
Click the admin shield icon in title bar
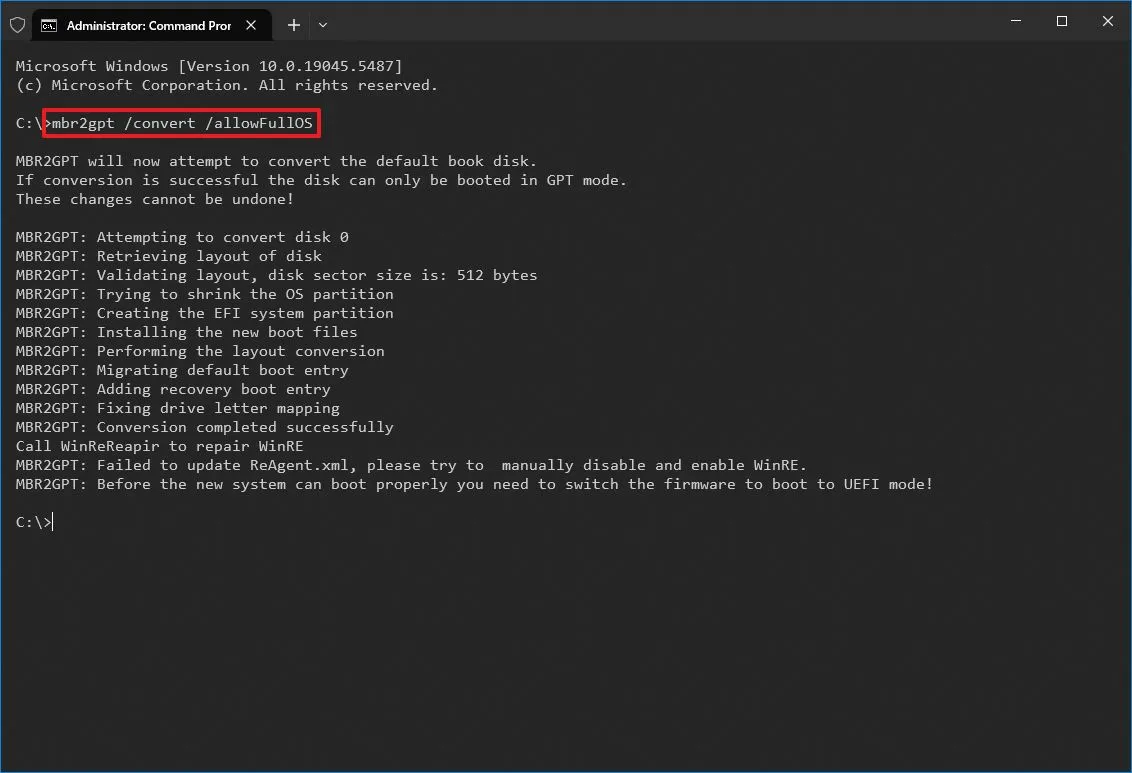pos(17,24)
